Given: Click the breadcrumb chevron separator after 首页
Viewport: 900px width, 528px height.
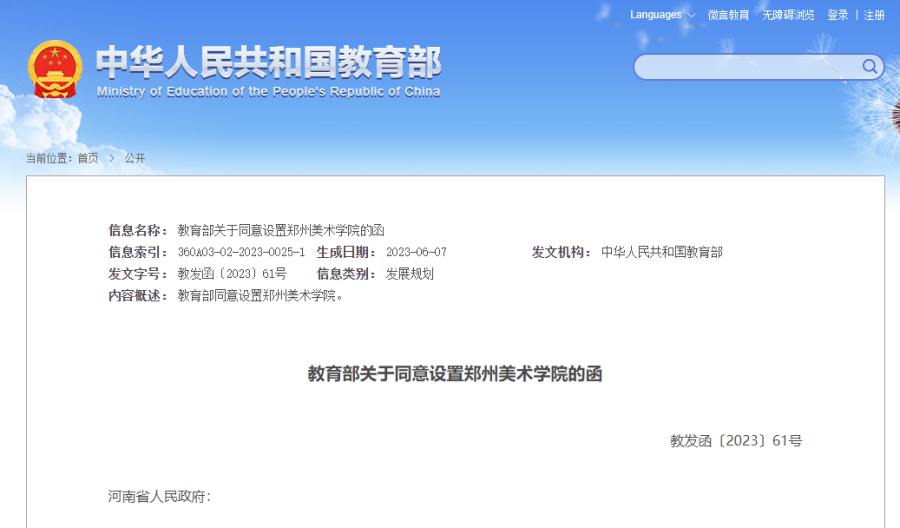Looking at the screenshot, I should click(112, 158).
